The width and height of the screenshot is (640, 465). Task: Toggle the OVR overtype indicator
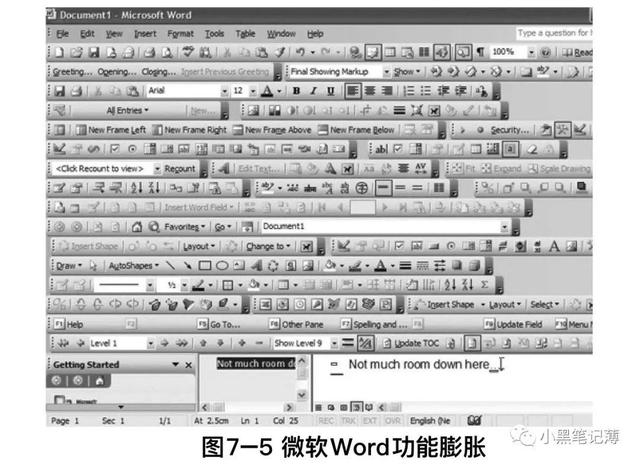[x=393, y=421]
